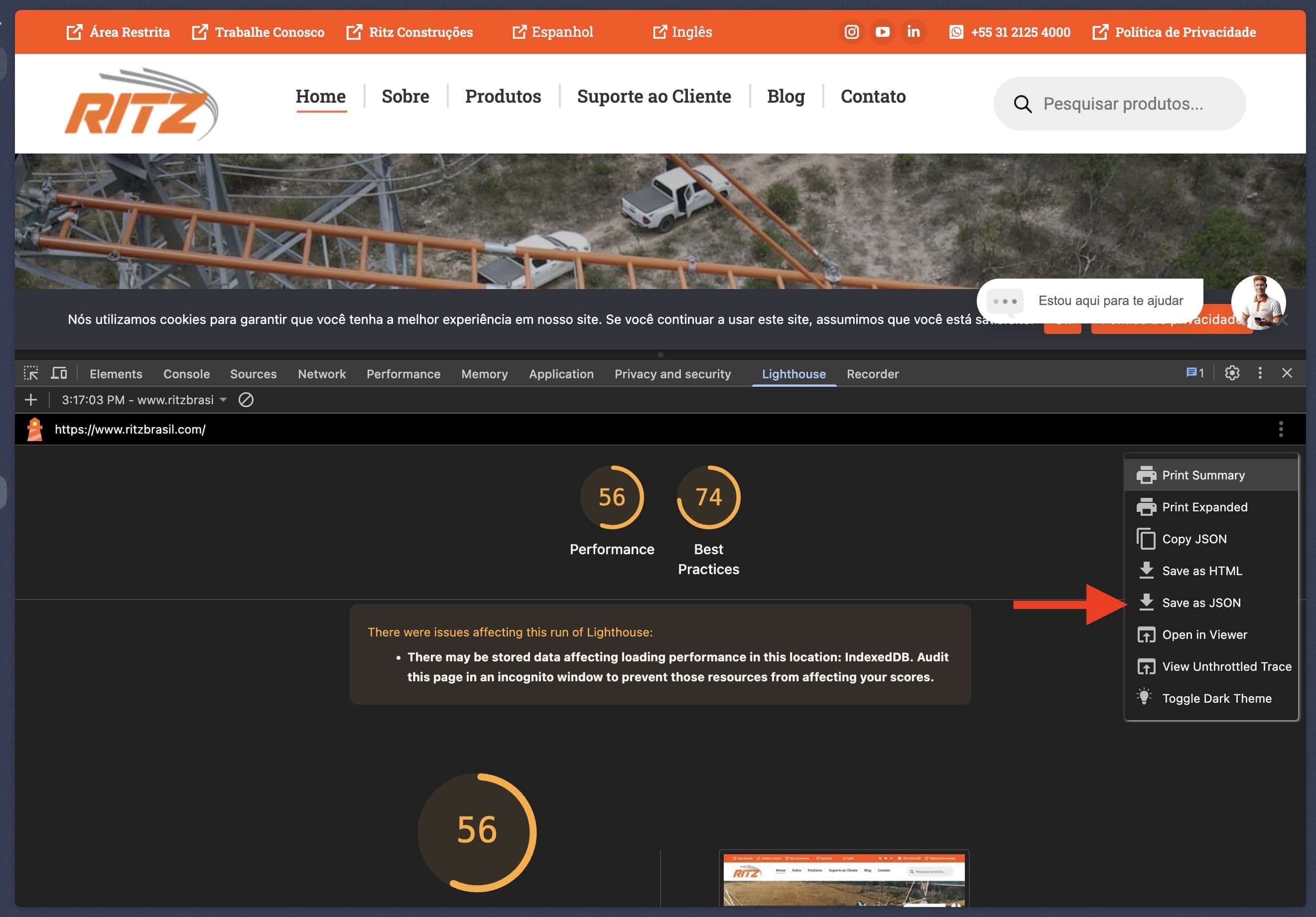Click the Print Summary printer icon
Viewport: 1316px width, 917px height.
click(1146, 475)
